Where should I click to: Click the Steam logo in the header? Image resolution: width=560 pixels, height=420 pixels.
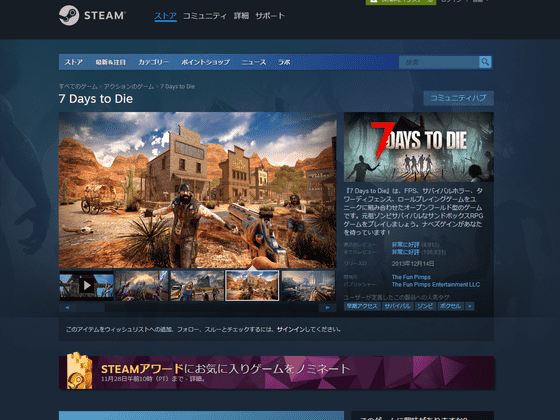tap(92, 15)
